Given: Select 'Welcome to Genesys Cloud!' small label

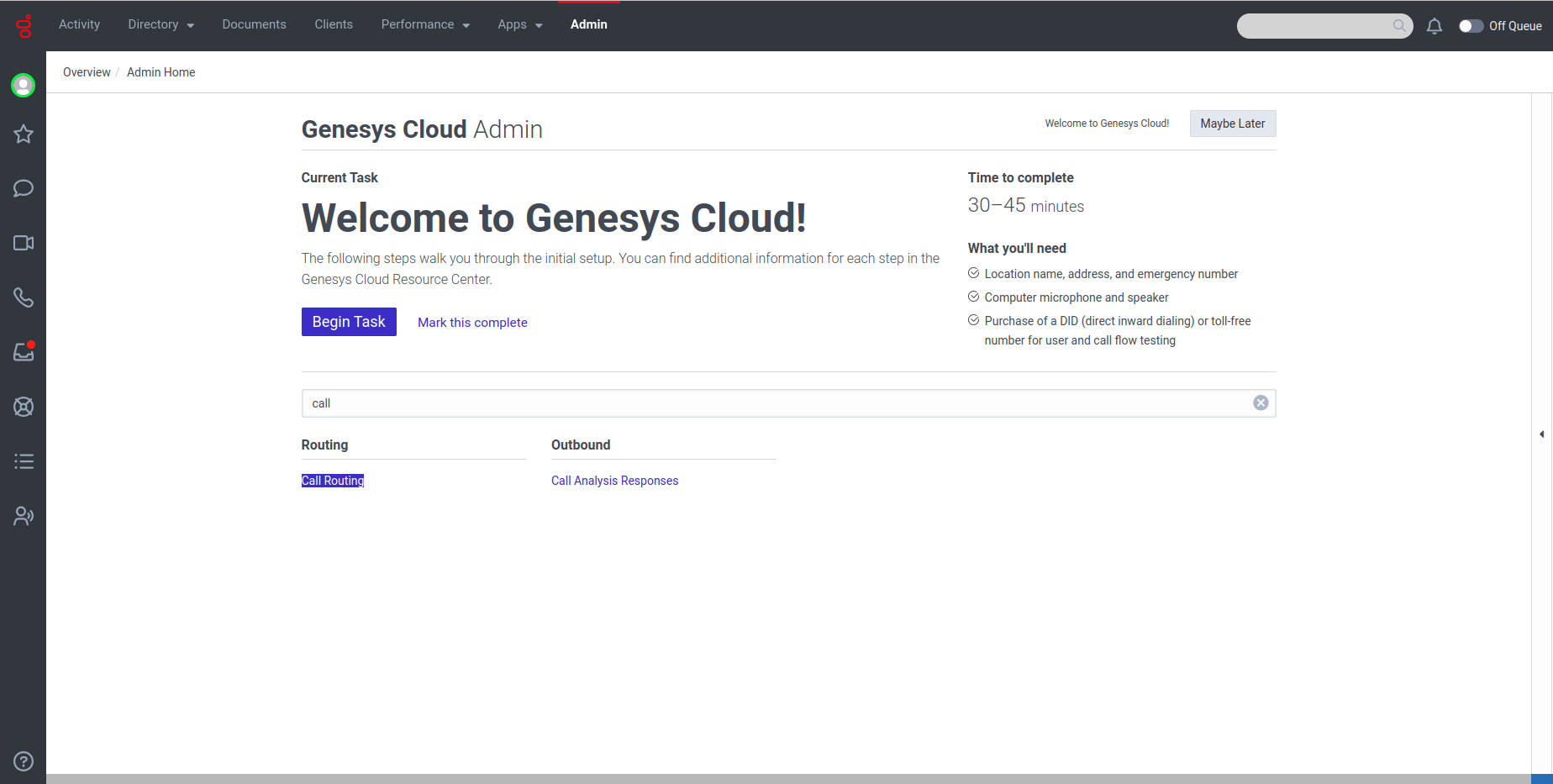Looking at the screenshot, I should tap(1107, 124).
